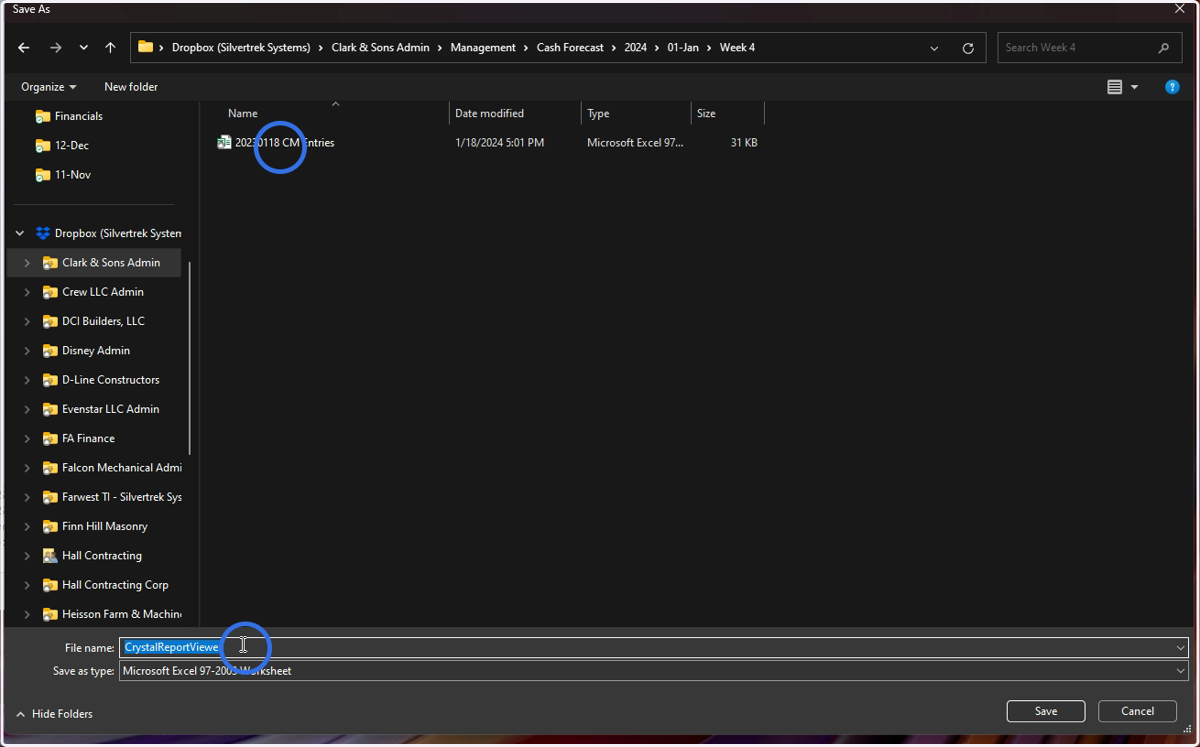Image resolution: width=1200 pixels, height=747 pixels.
Task: Click the Clark & Sons Admin folder icon
Action: (x=50, y=263)
